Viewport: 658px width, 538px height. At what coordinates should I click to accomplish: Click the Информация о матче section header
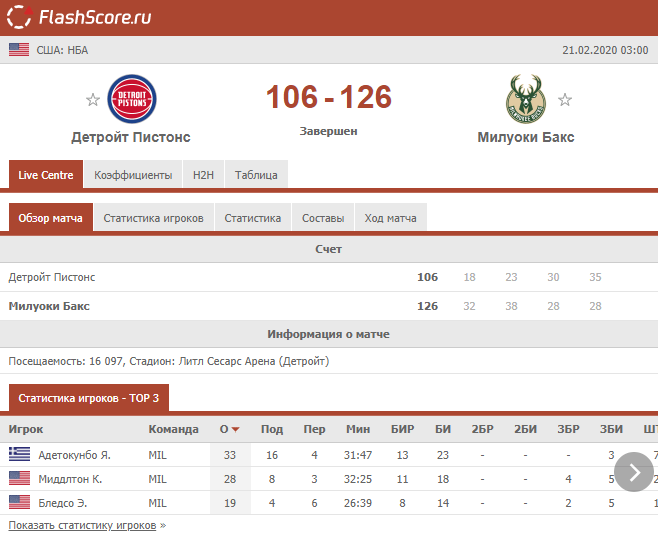[x=329, y=334]
